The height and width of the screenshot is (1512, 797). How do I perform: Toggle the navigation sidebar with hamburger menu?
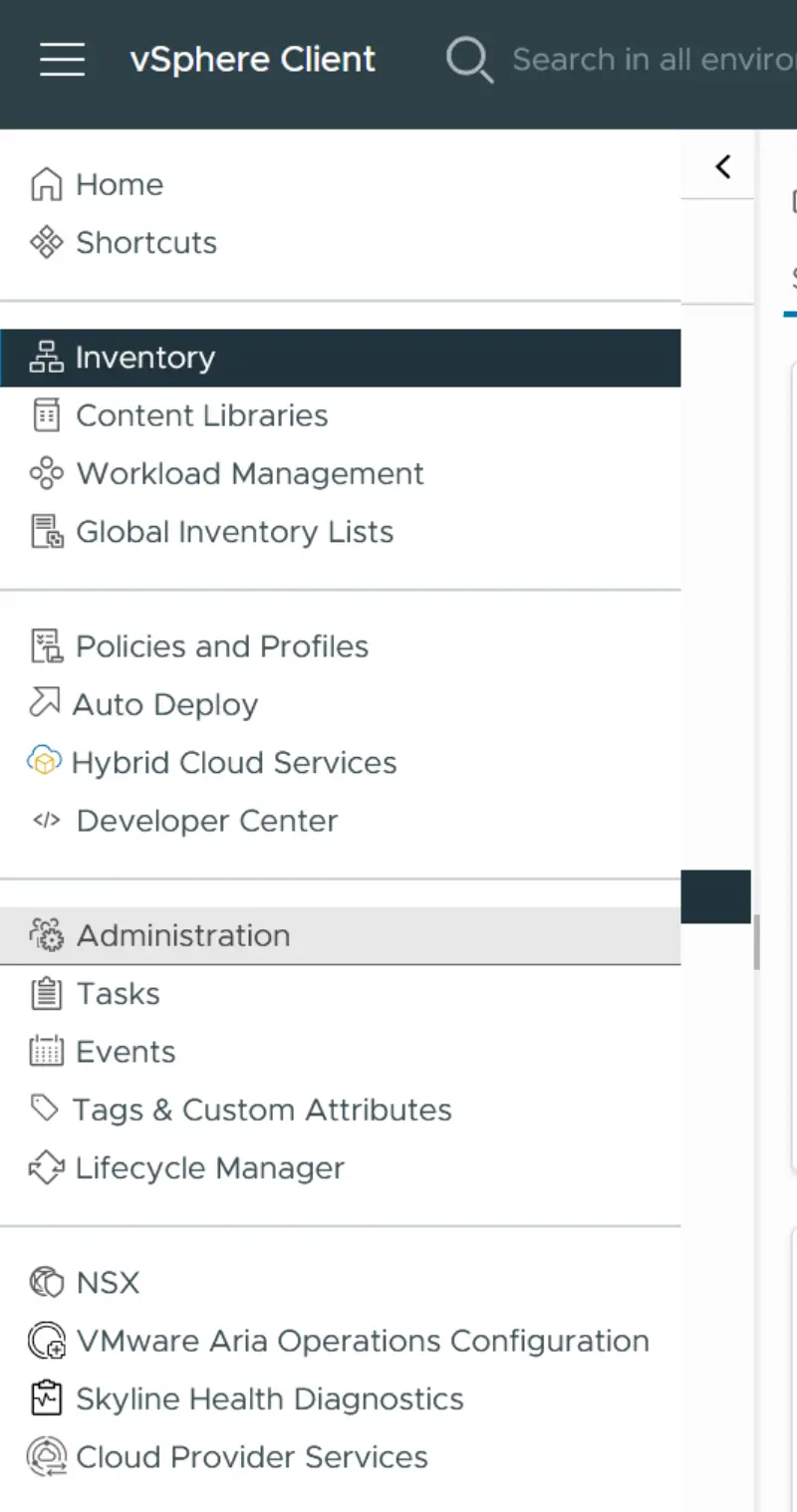point(62,59)
